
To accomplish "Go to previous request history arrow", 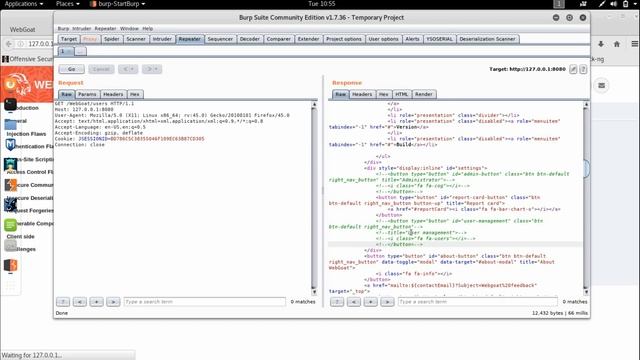I will click(128, 69).
